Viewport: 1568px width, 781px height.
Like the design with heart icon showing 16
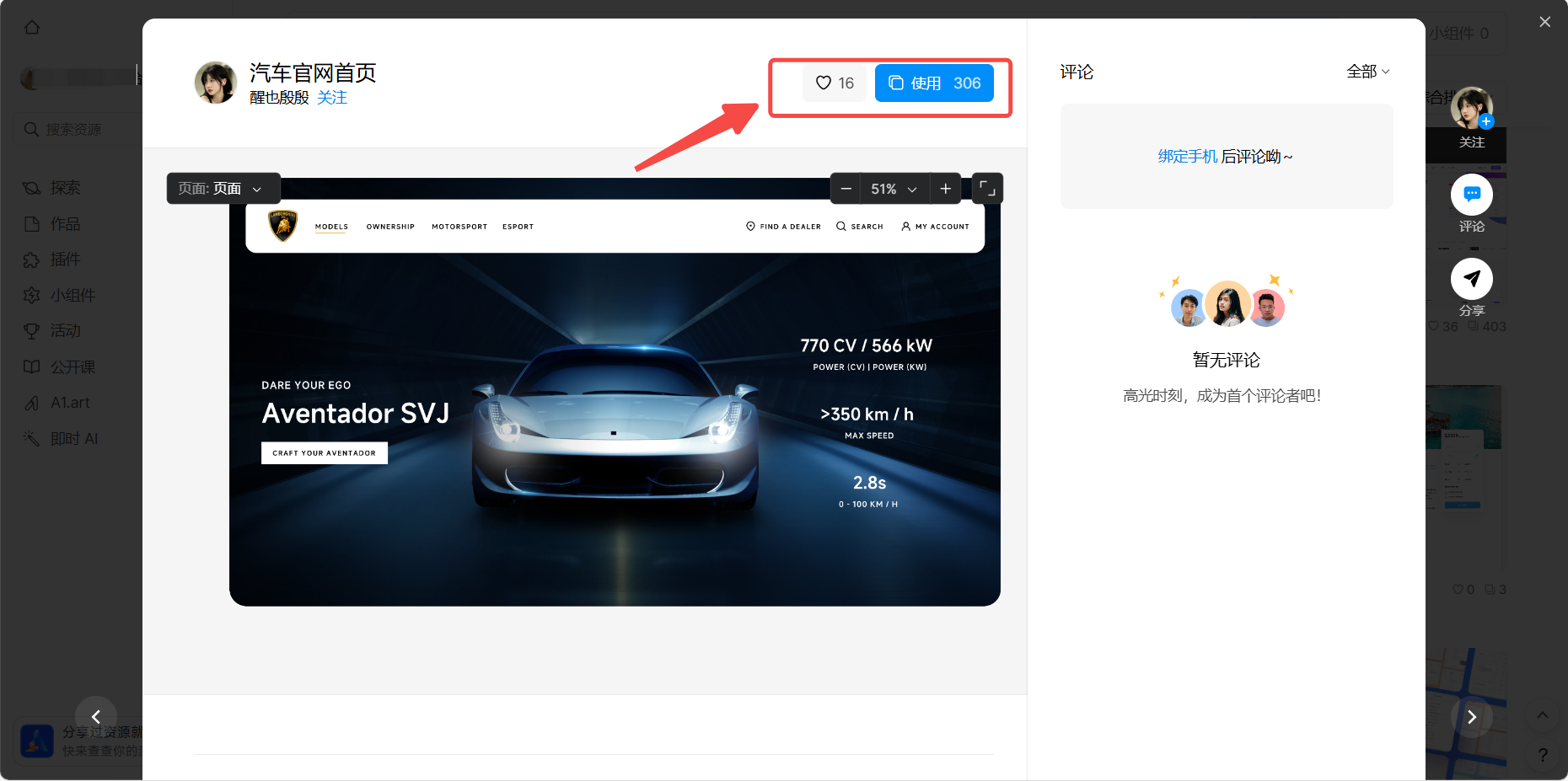[x=835, y=83]
